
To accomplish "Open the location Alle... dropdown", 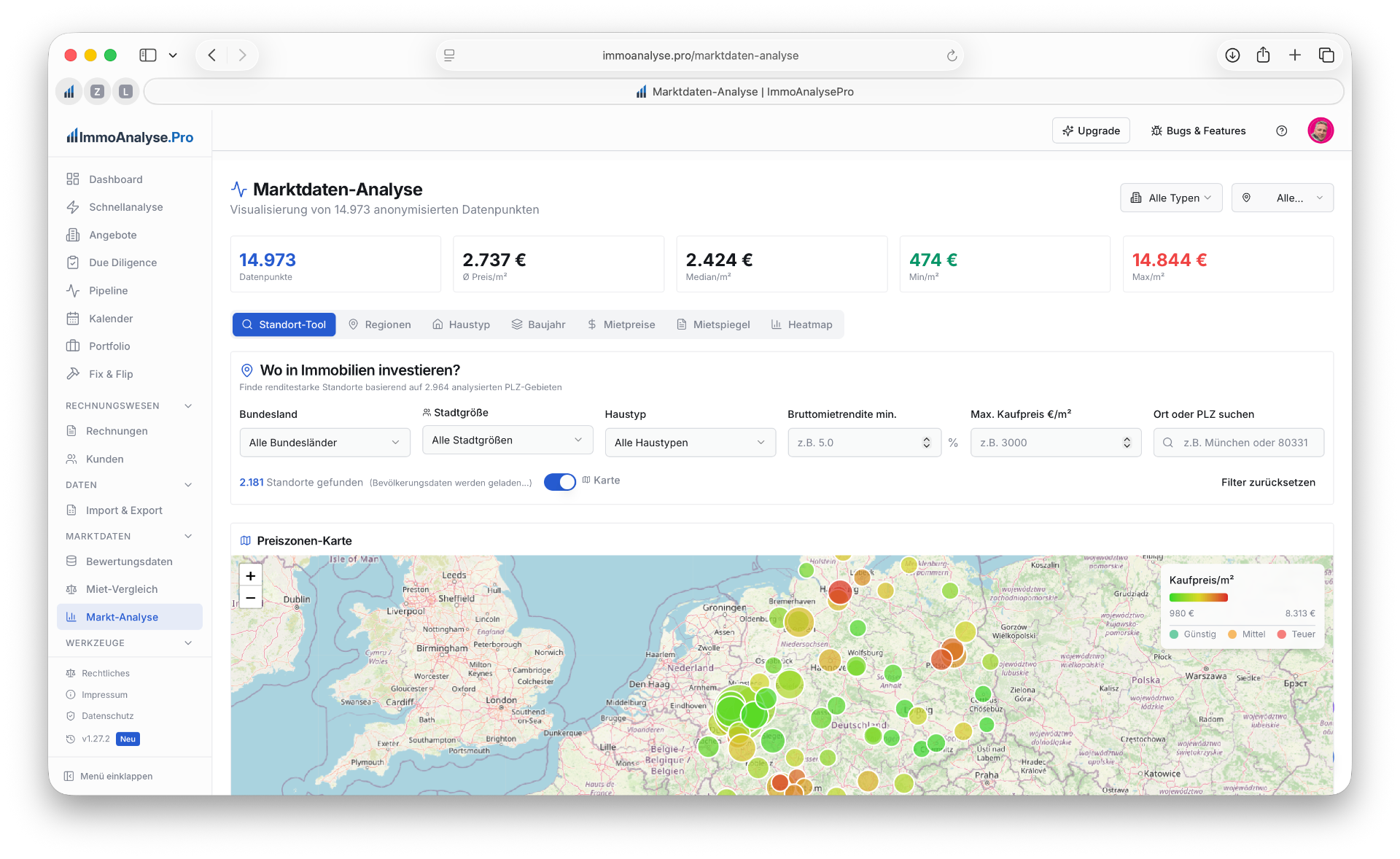I will [1283, 198].
